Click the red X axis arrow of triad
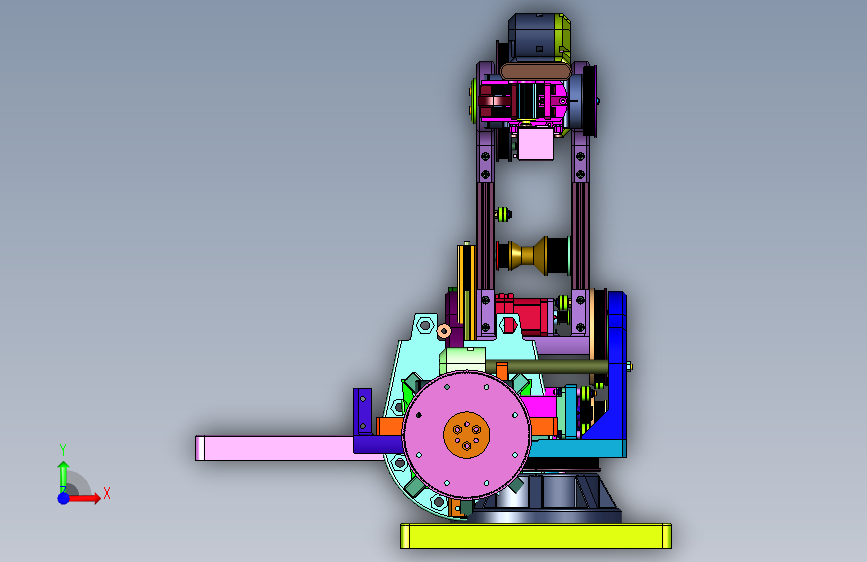Screen dimensions: 867x562 [x=85, y=498]
